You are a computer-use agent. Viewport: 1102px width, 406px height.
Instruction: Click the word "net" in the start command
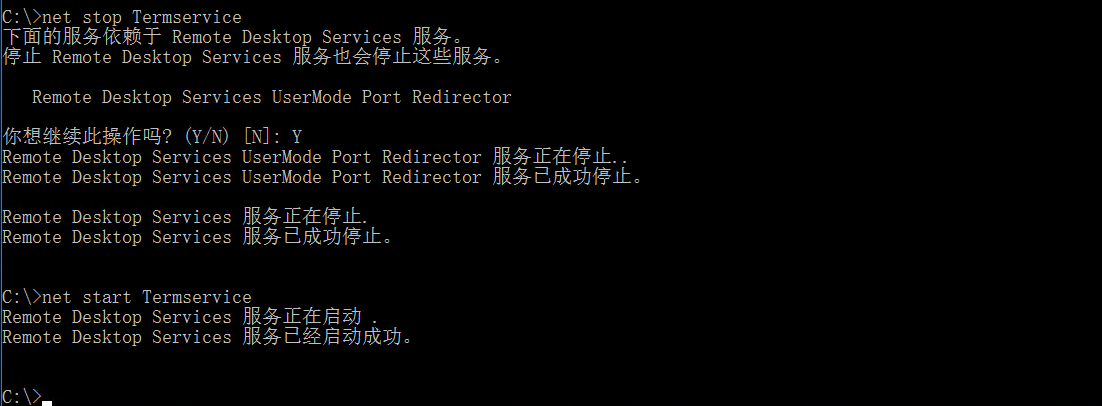pyautogui.click(x=57, y=297)
